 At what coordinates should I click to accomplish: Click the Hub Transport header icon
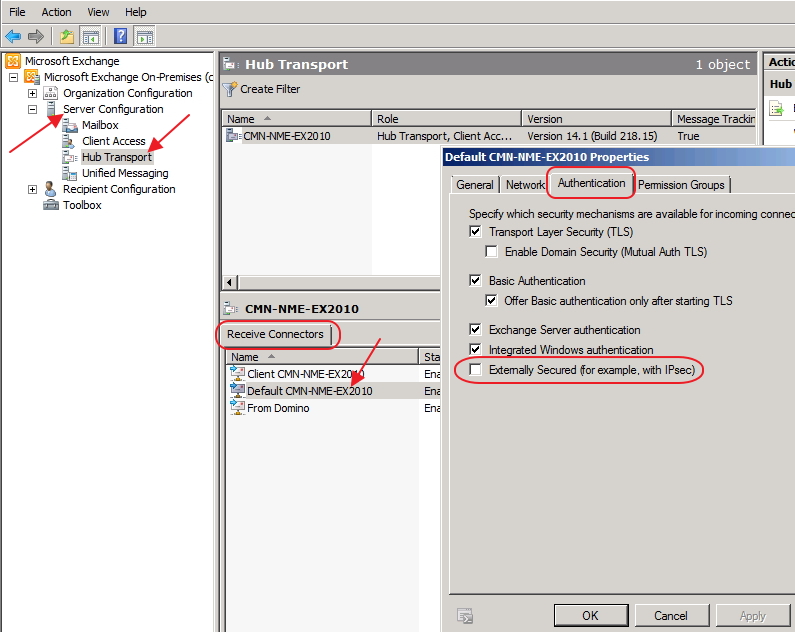click(x=231, y=64)
